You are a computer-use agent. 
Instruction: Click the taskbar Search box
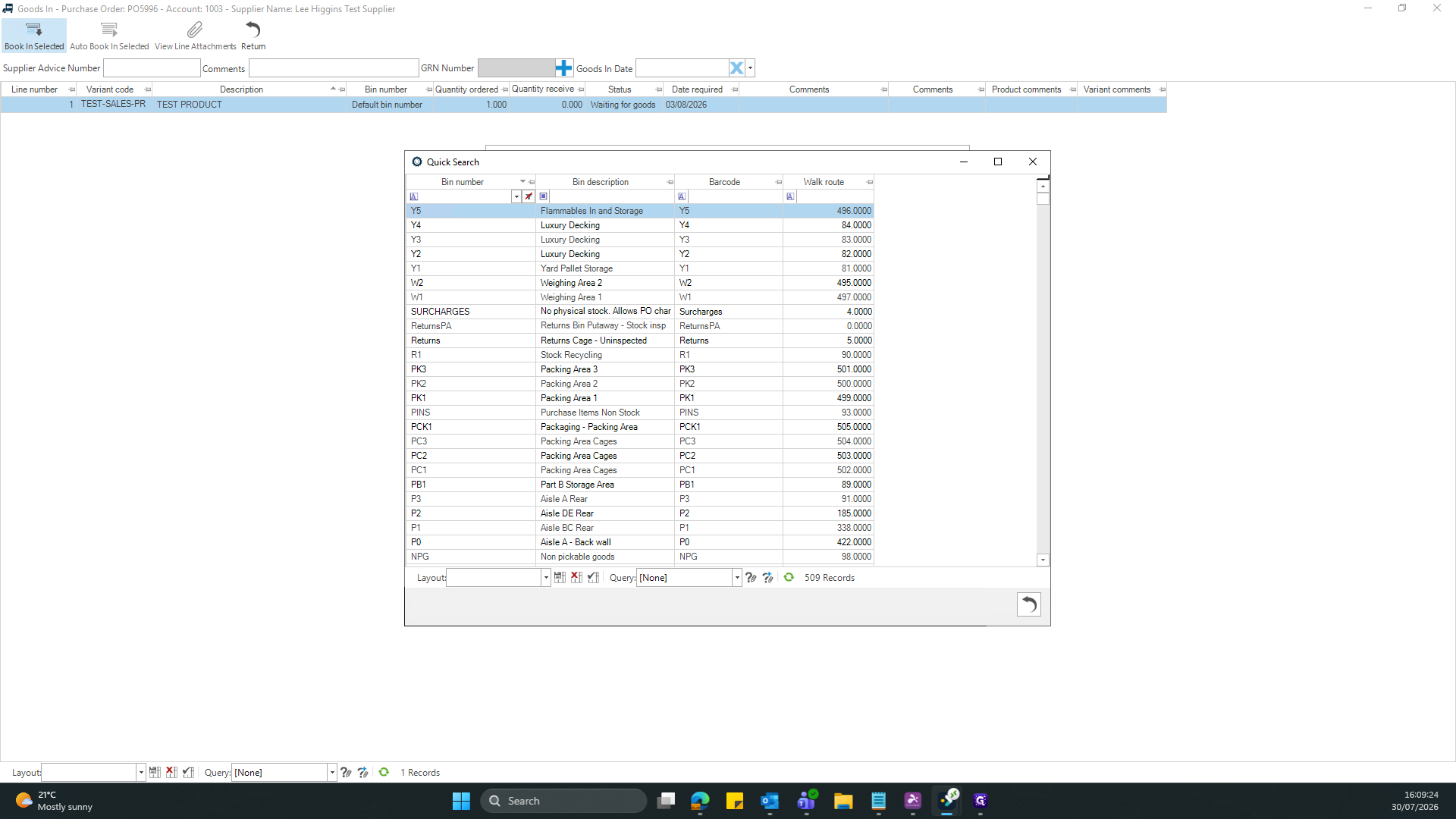click(x=563, y=801)
